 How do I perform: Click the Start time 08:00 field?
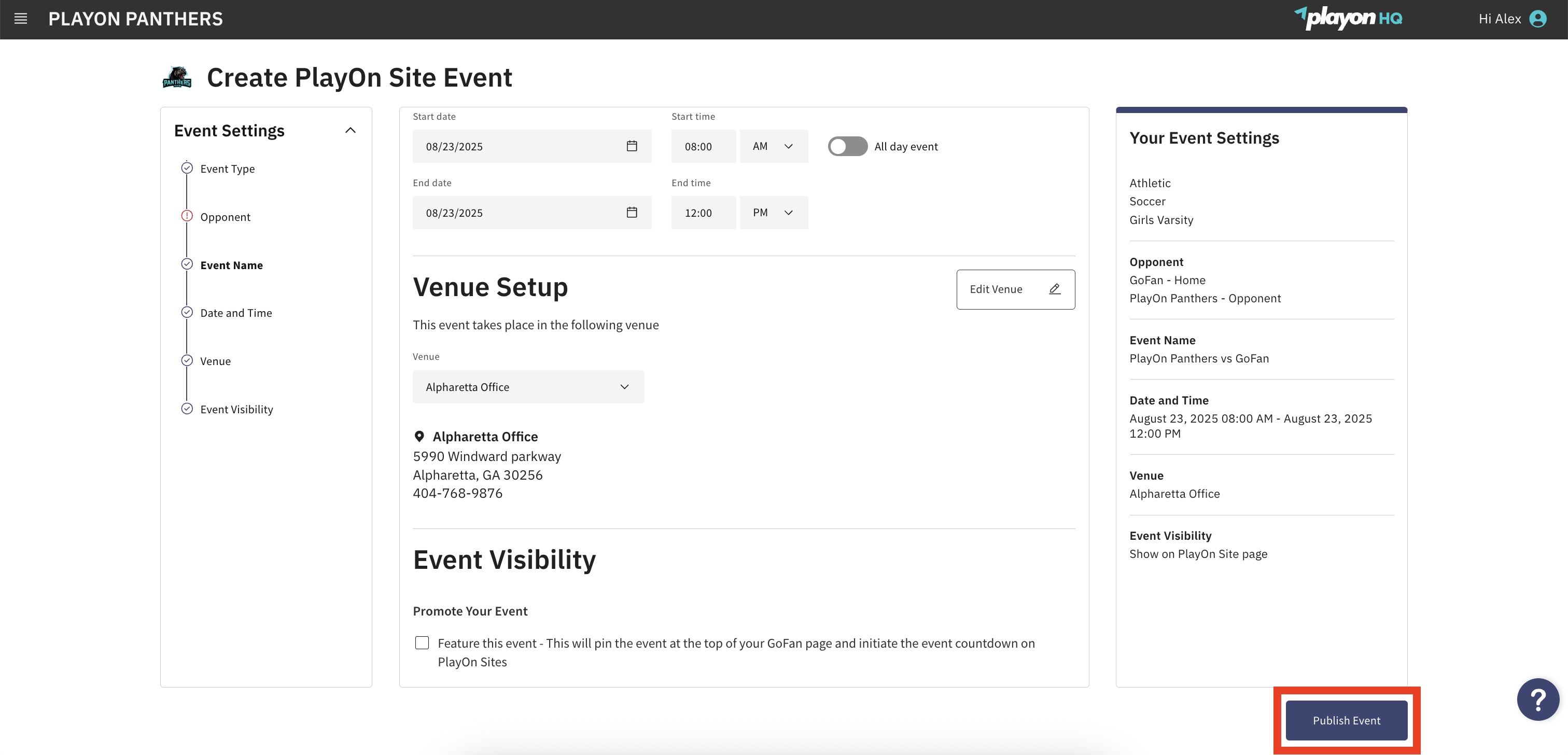[x=704, y=146]
